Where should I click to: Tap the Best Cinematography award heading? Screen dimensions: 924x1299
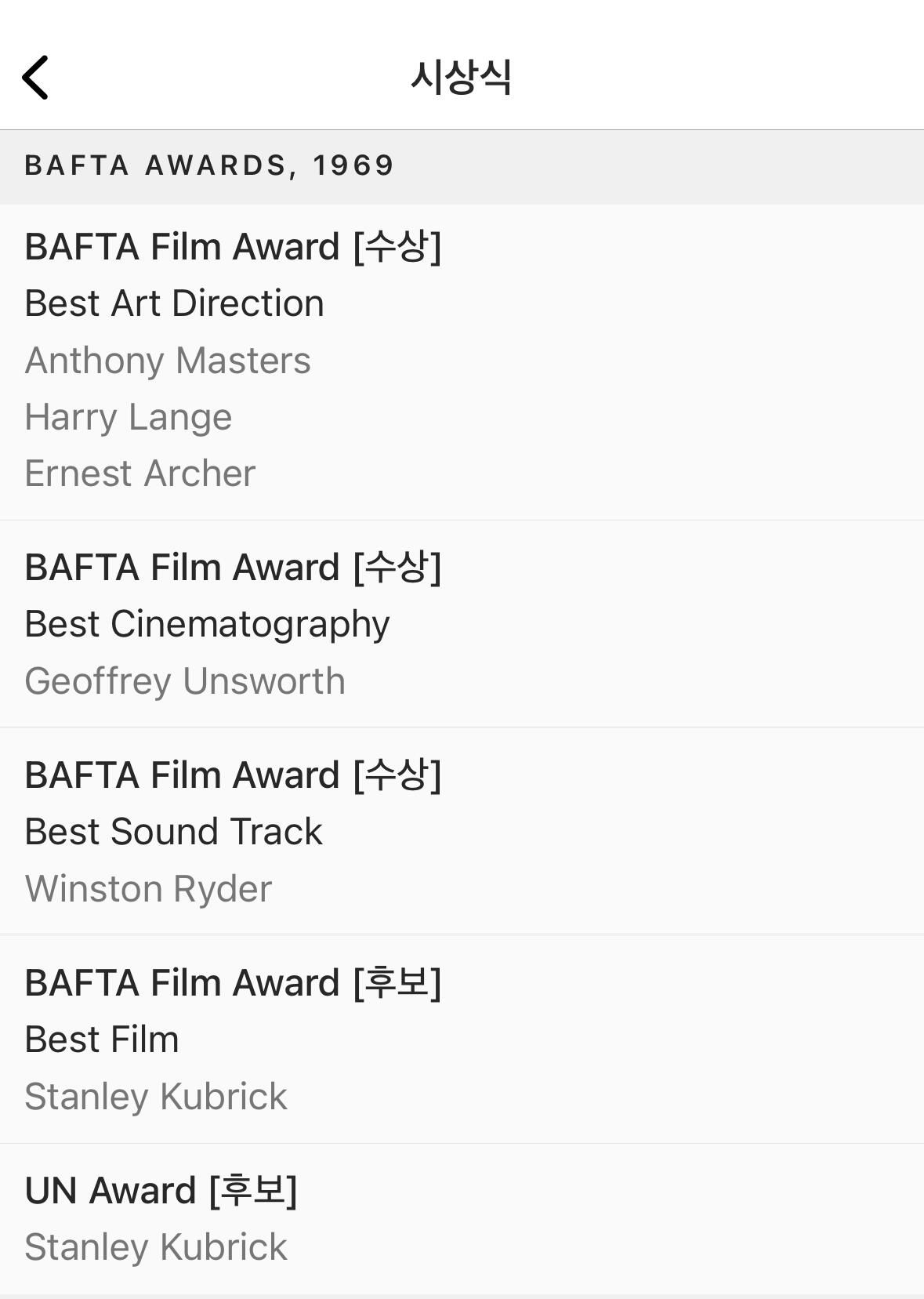pyautogui.click(x=233, y=567)
